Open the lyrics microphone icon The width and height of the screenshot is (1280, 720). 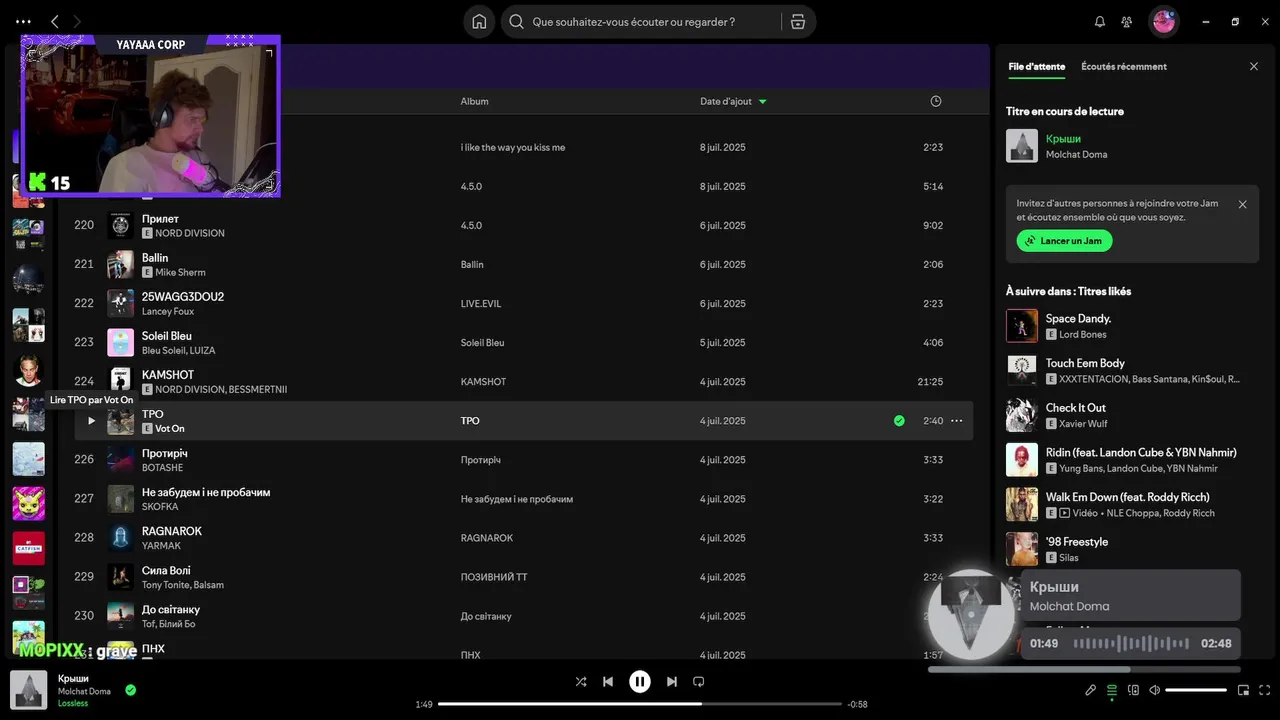(x=1091, y=690)
